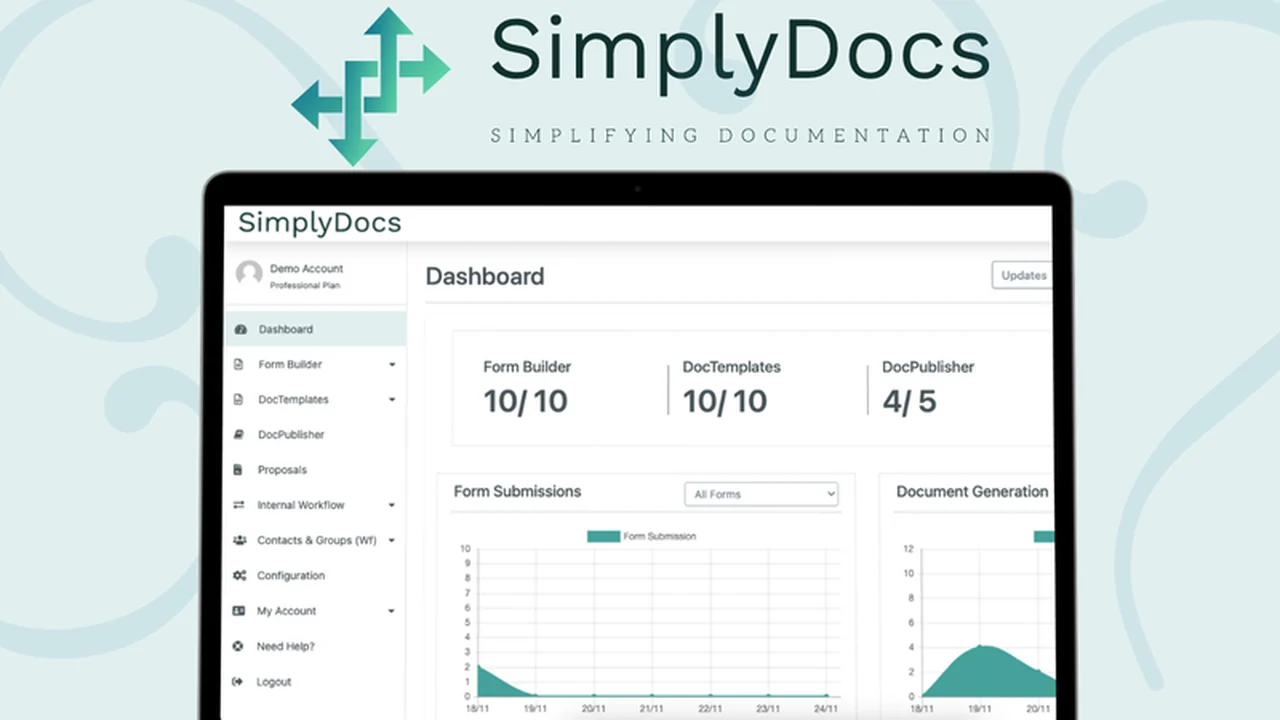Select the Form Builder icon in sidebar
Screen dimensions: 1280x720
[240, 364]
